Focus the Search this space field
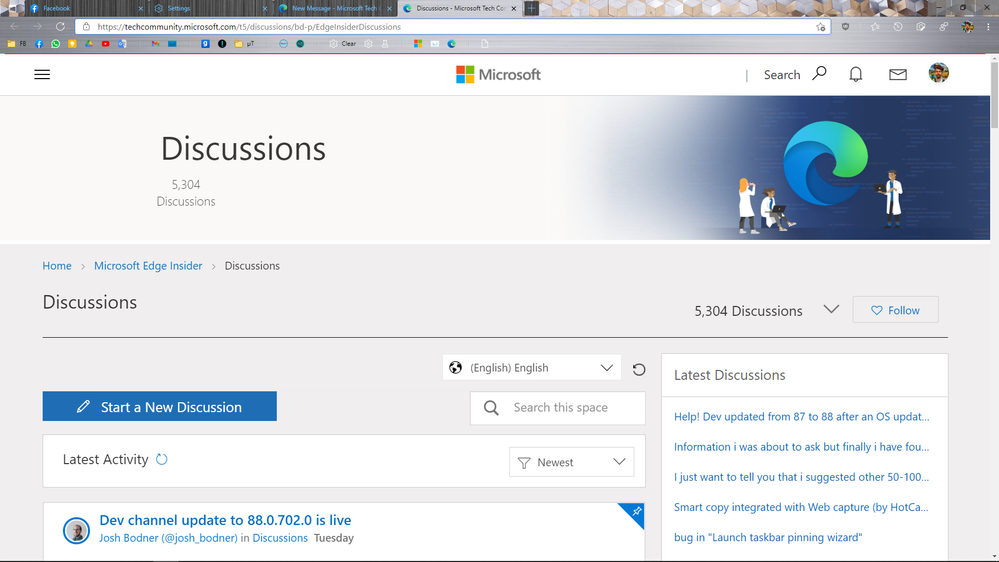 coord(557,408)
